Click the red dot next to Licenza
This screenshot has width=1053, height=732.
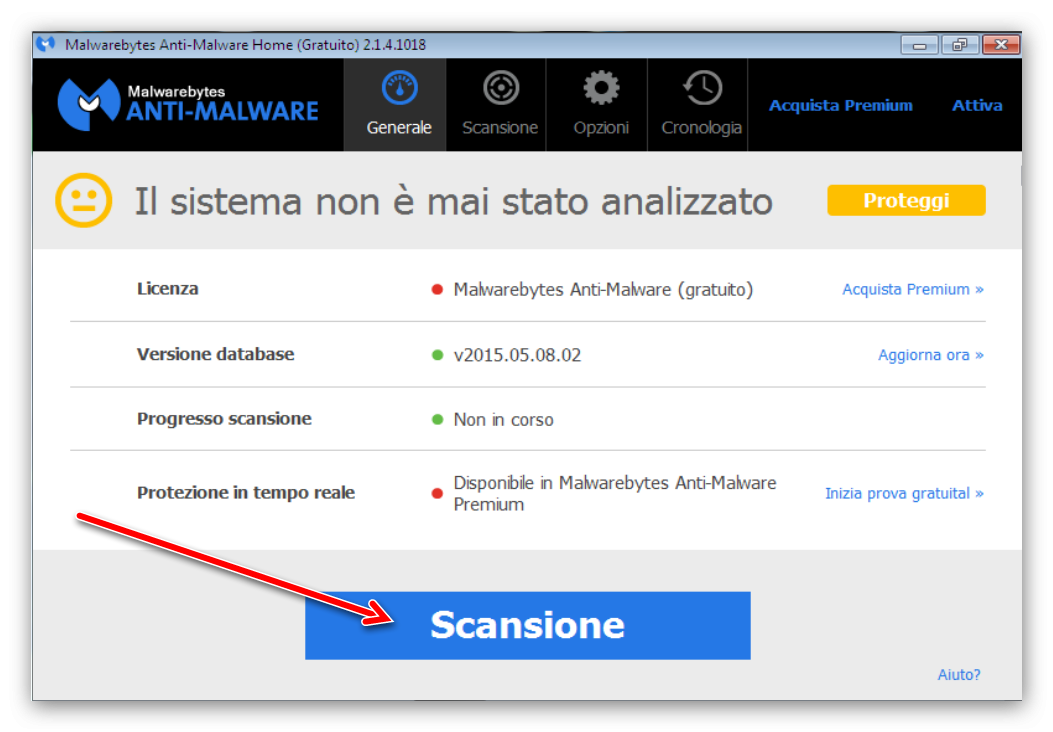coord(437,289)
